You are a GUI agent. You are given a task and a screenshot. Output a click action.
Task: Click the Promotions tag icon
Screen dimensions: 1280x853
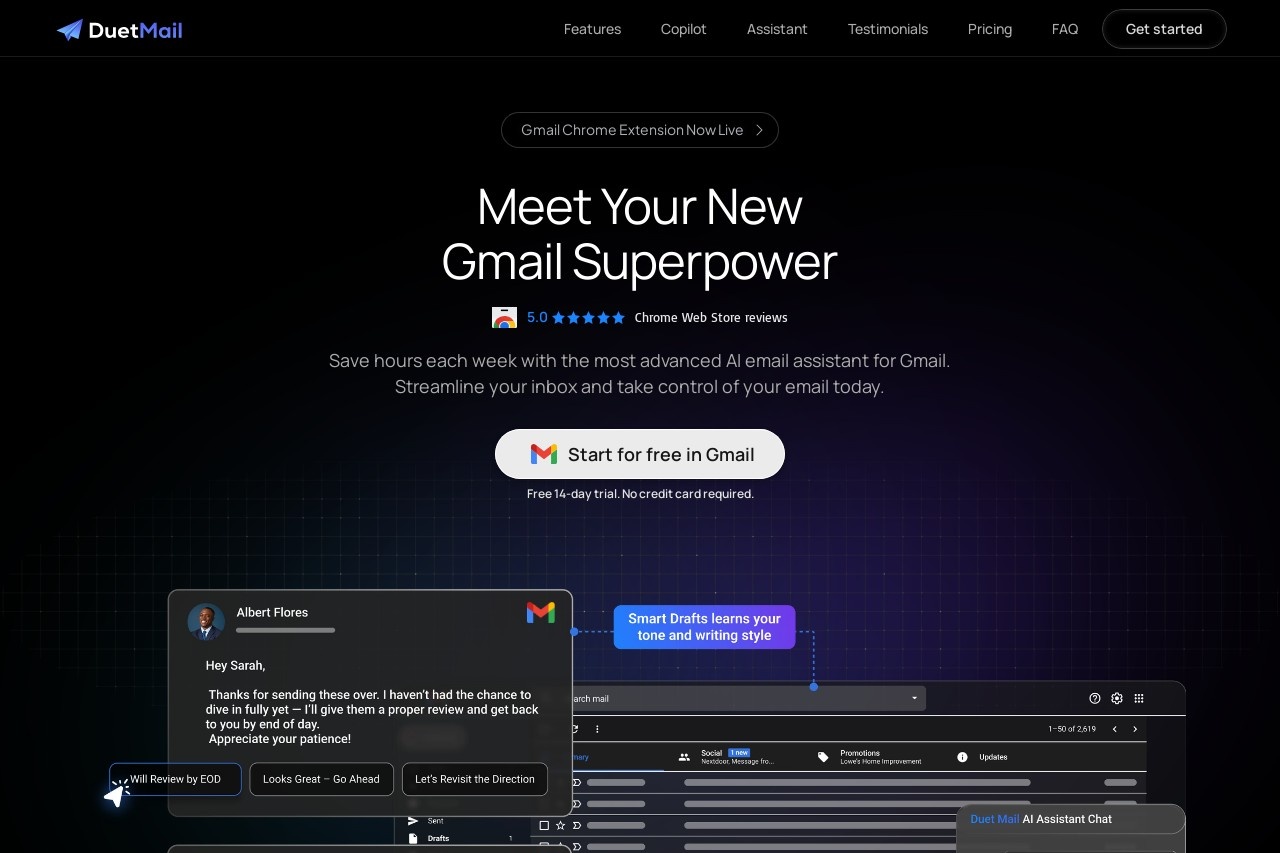[x=823, y=757]
